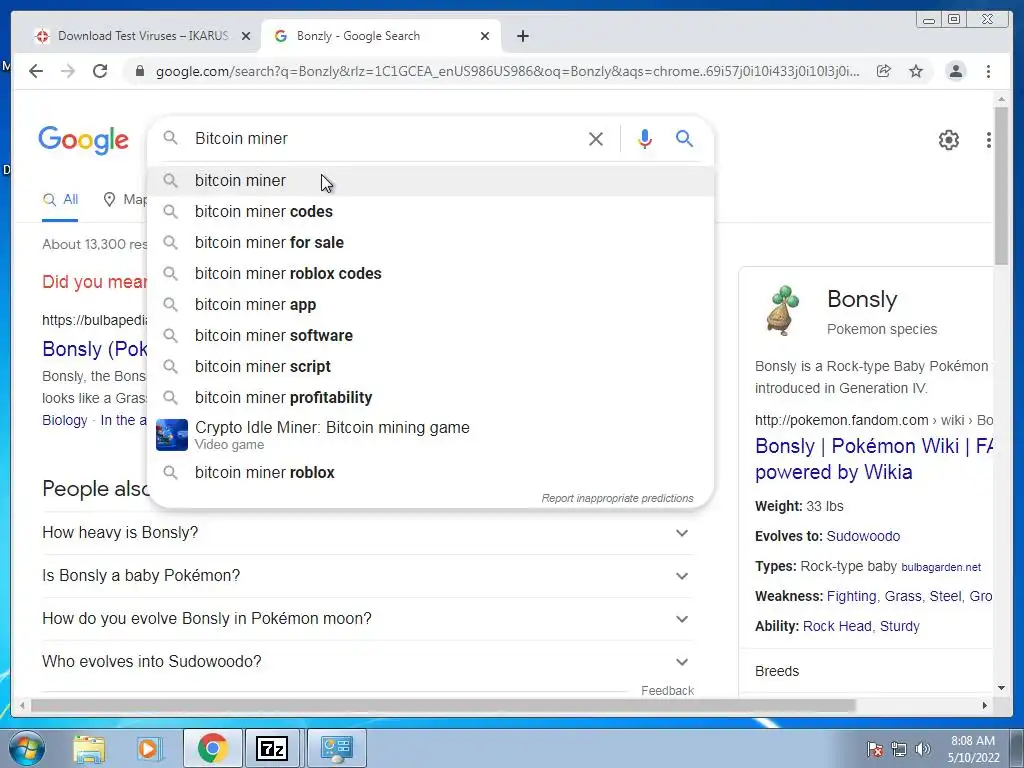Viewport: 1024px width, 768px height.
Task: Pick suggestion 'bitcoin miner app'
Action: point(431,304)
